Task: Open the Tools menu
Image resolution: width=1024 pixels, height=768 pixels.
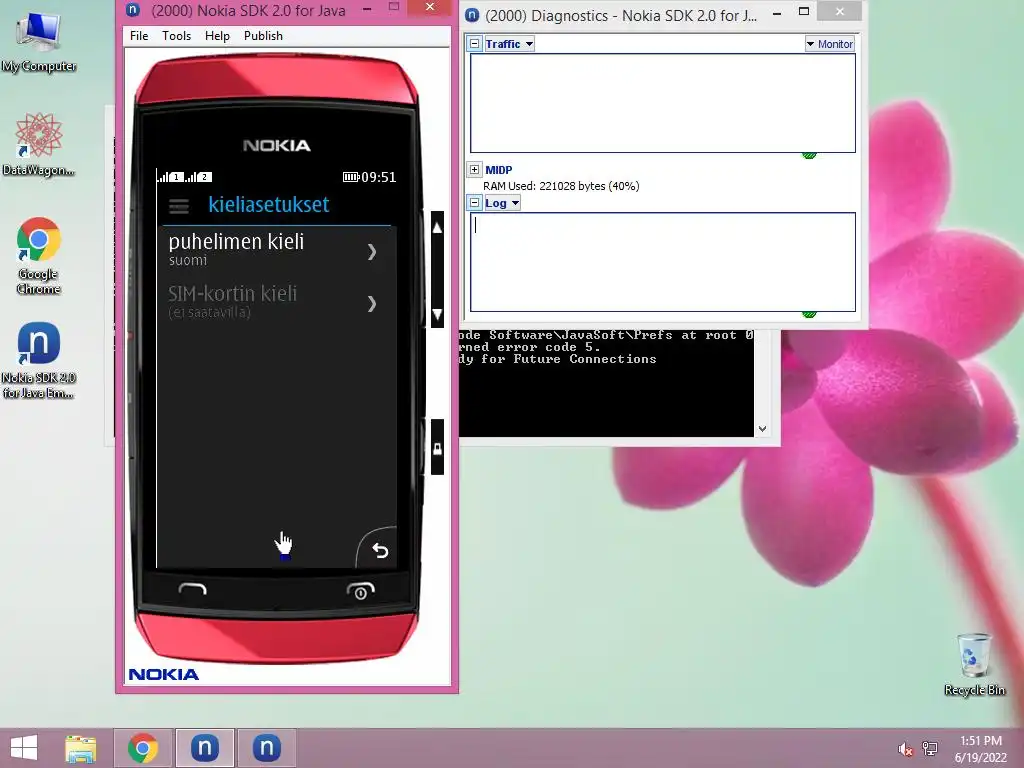Action: 176,36
